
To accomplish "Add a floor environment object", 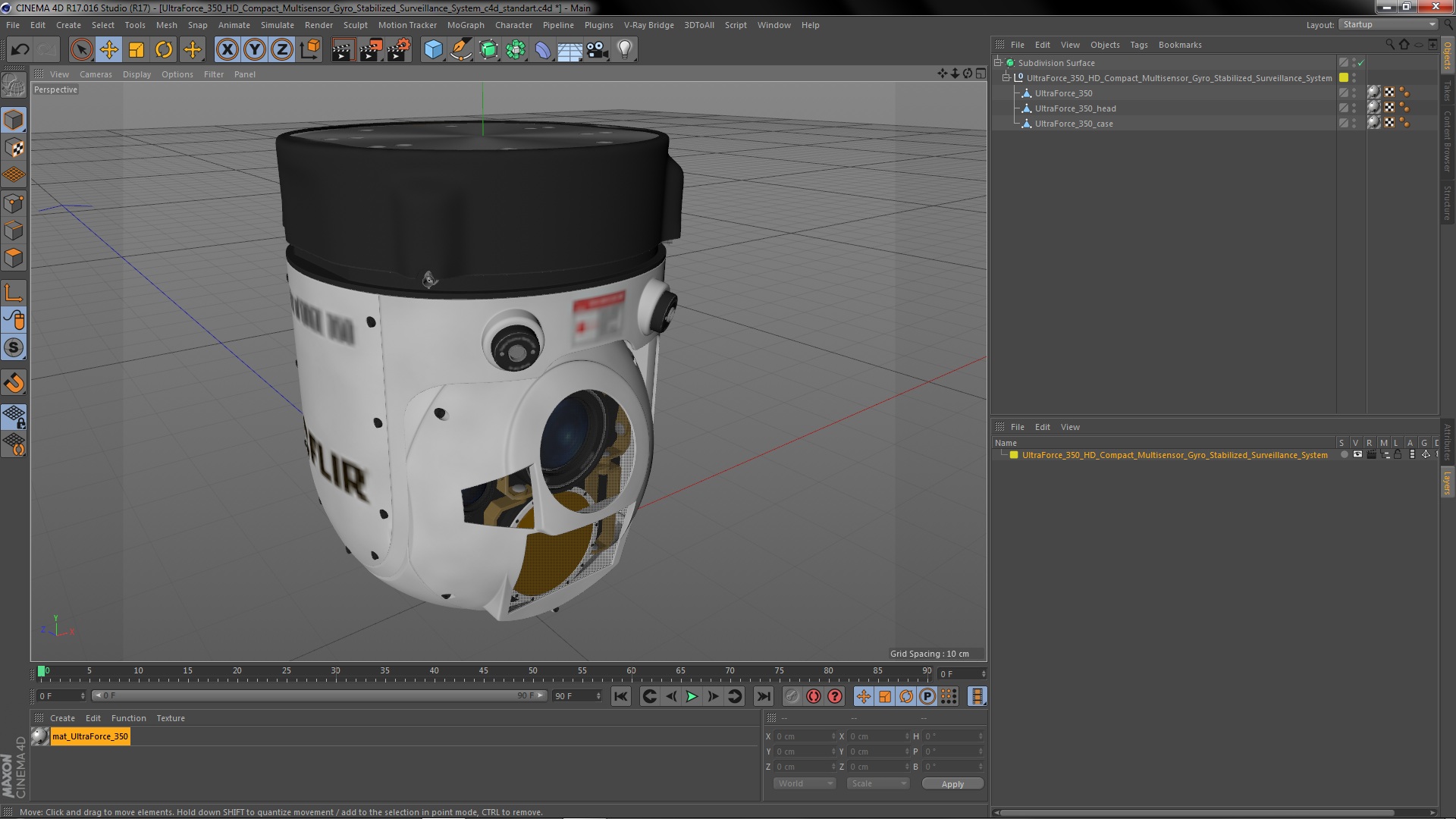I will [x=570, y=50].
